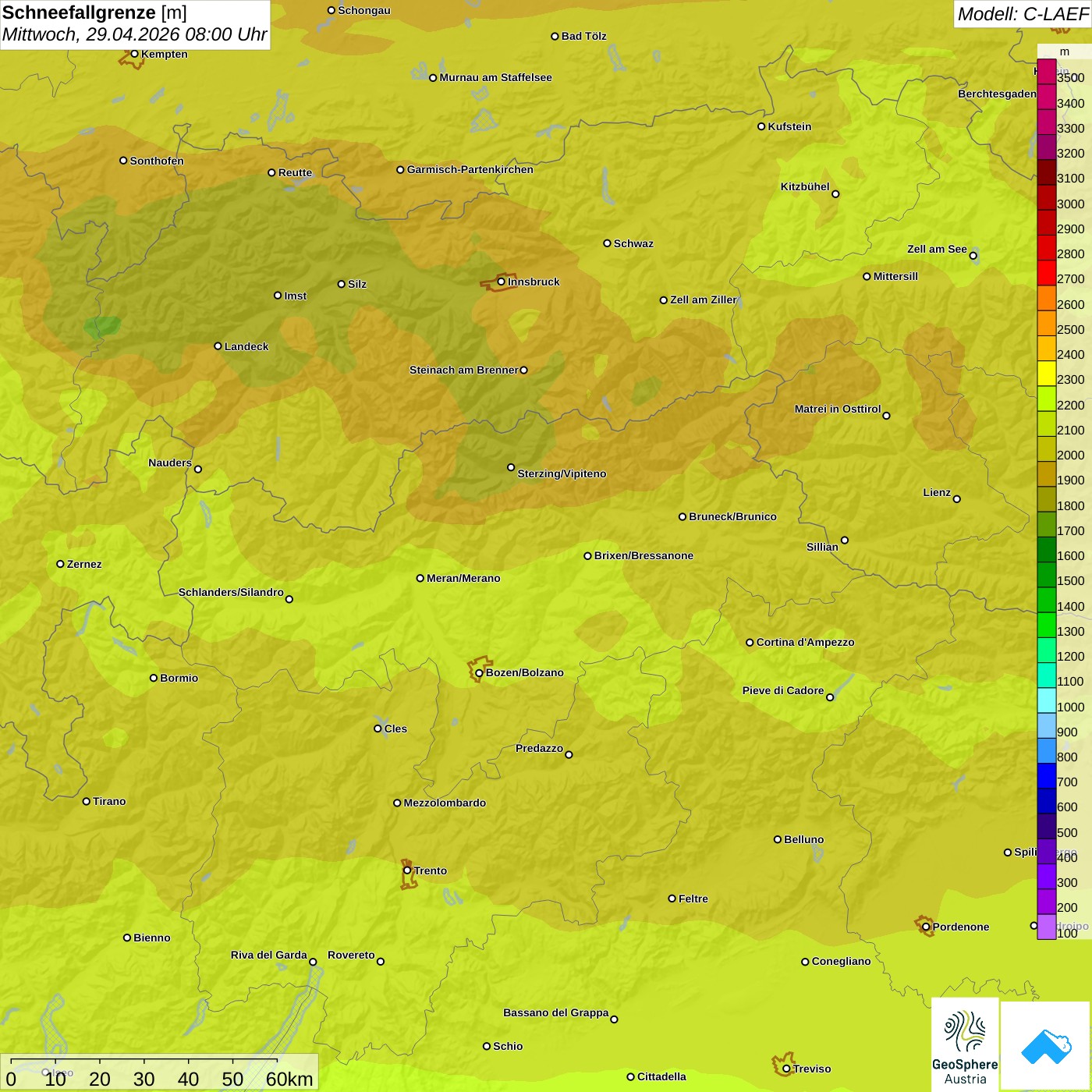Click the Kempten city marker

(x=134, y=54)
